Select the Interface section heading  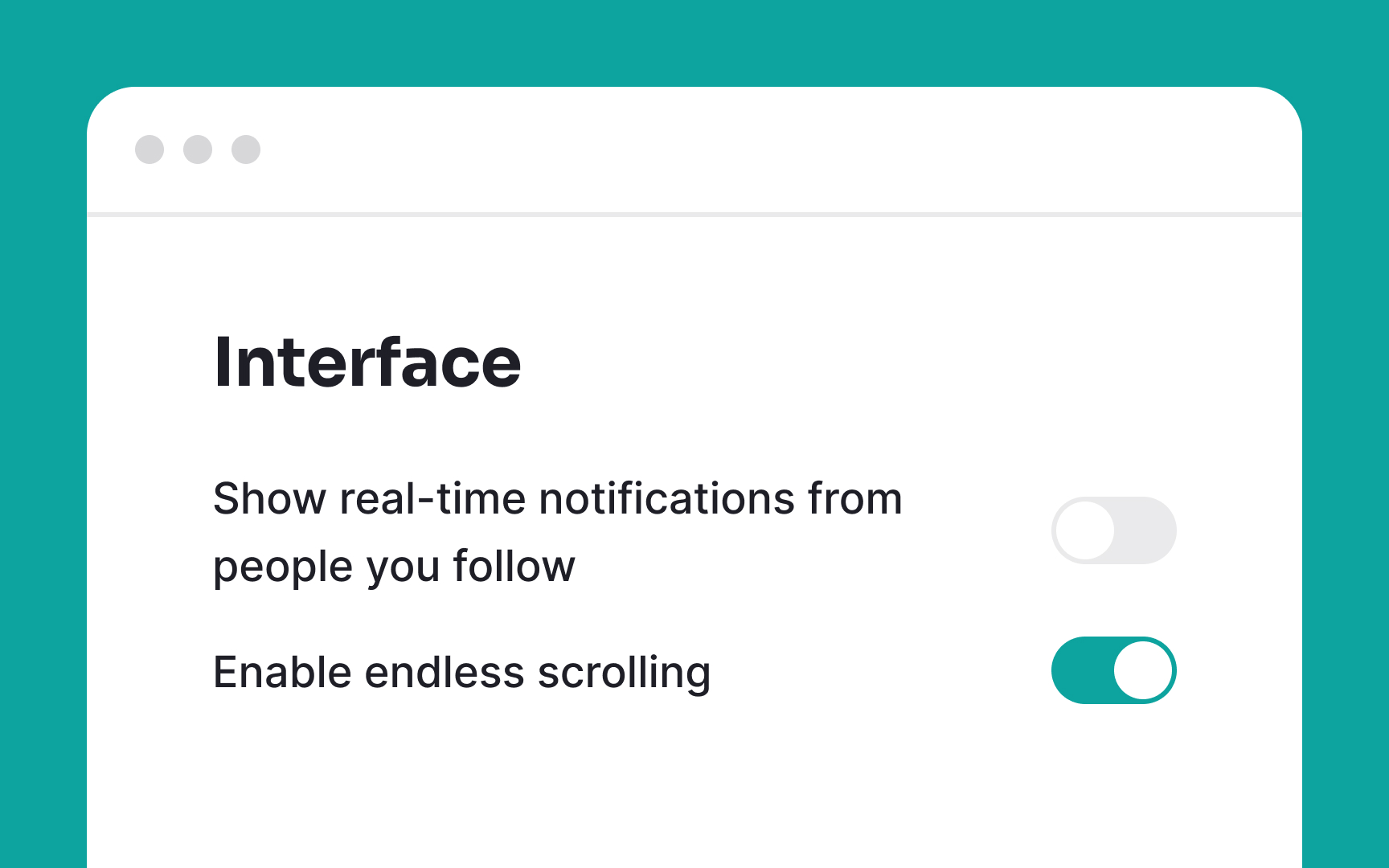pos(367,362)
